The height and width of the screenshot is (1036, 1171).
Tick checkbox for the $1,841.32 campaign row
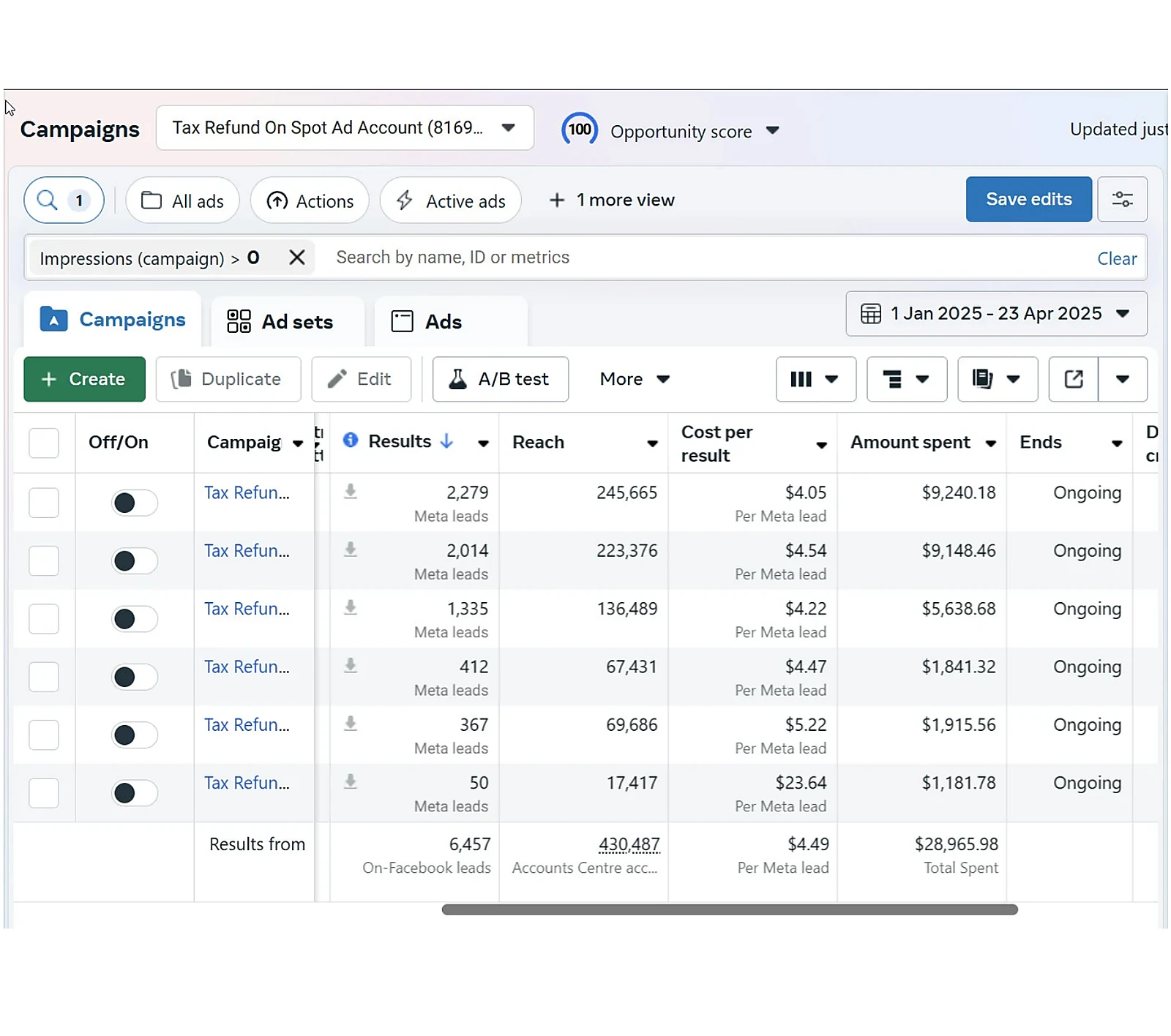[44, 677]
